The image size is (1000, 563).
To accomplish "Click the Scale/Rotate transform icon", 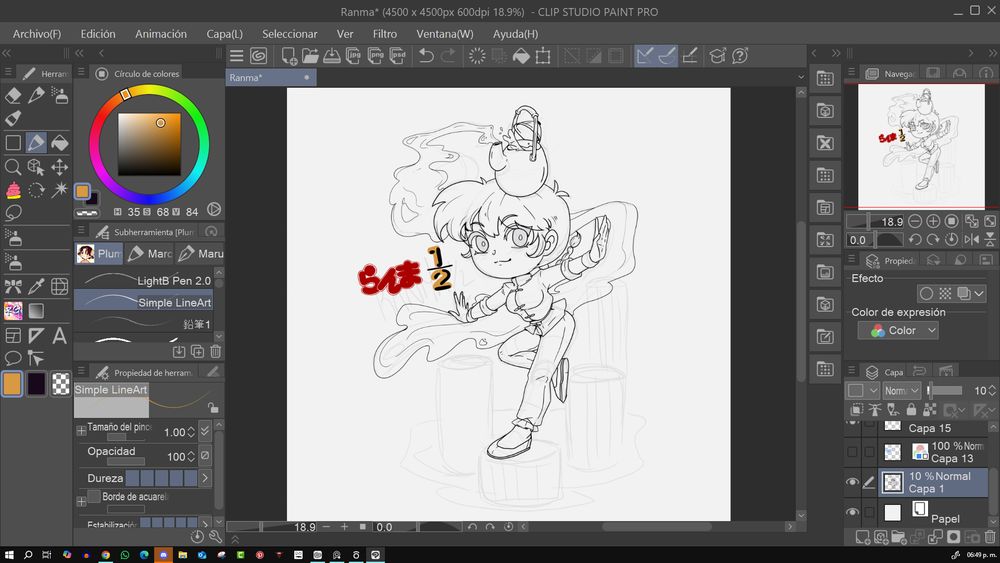I will click(543, 56).
